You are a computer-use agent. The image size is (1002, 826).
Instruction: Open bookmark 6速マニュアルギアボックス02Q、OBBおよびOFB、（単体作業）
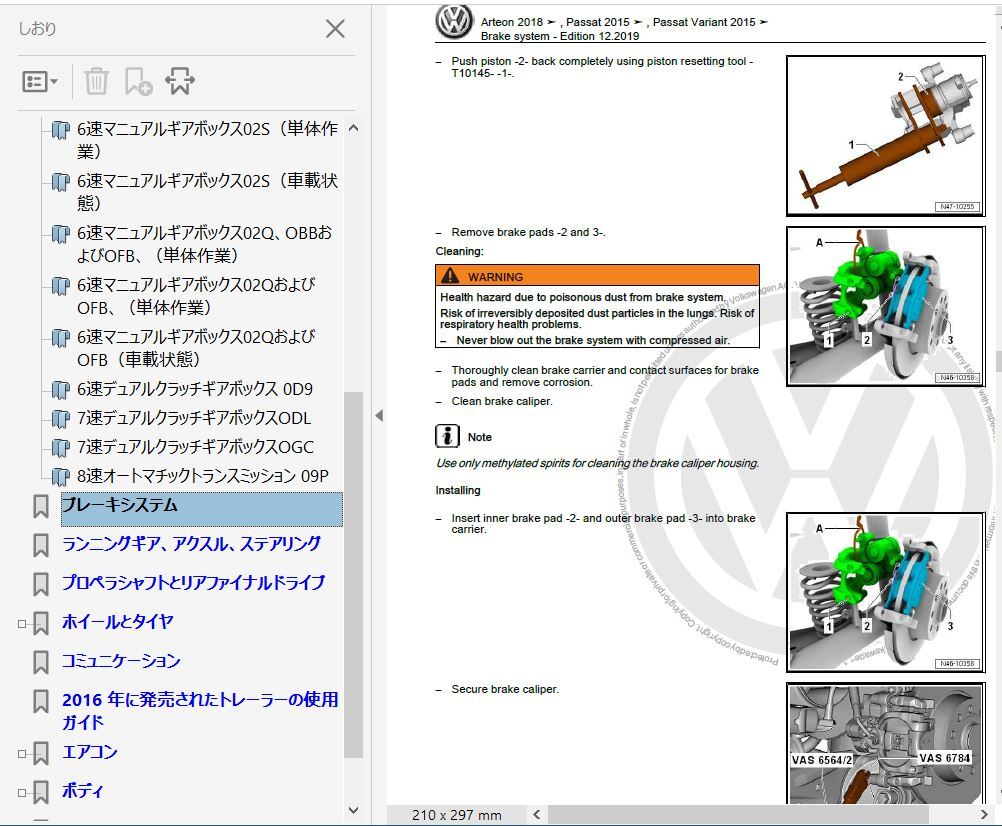204,244
